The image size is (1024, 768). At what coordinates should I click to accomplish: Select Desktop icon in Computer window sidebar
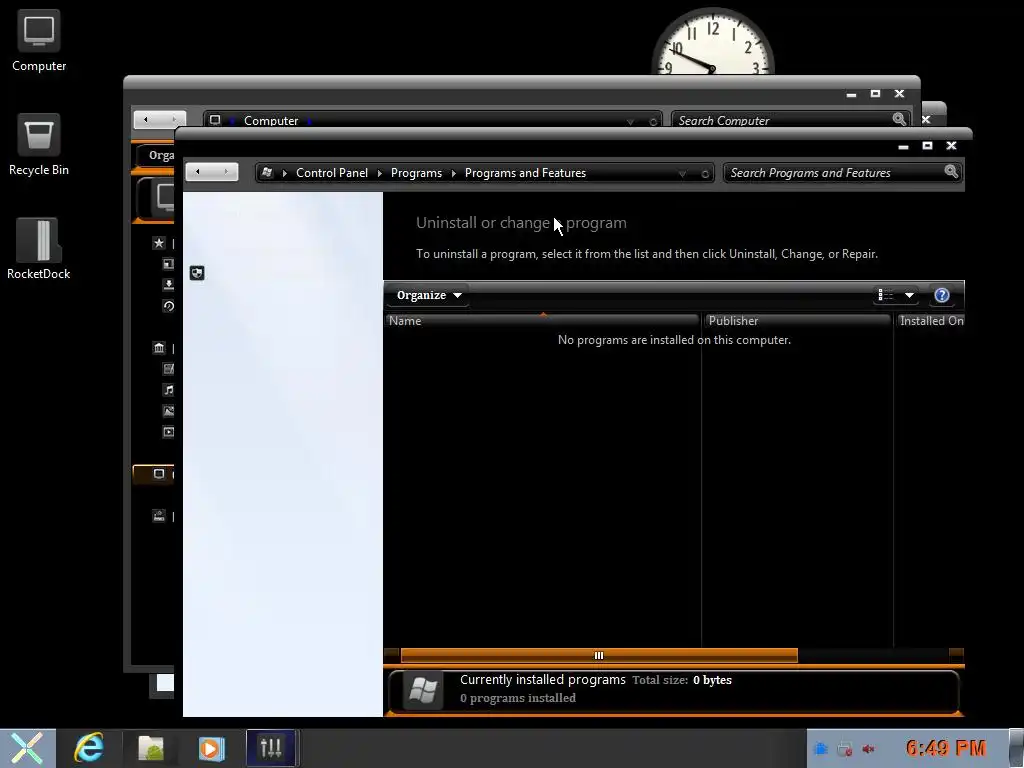click(x=168, y=264)
